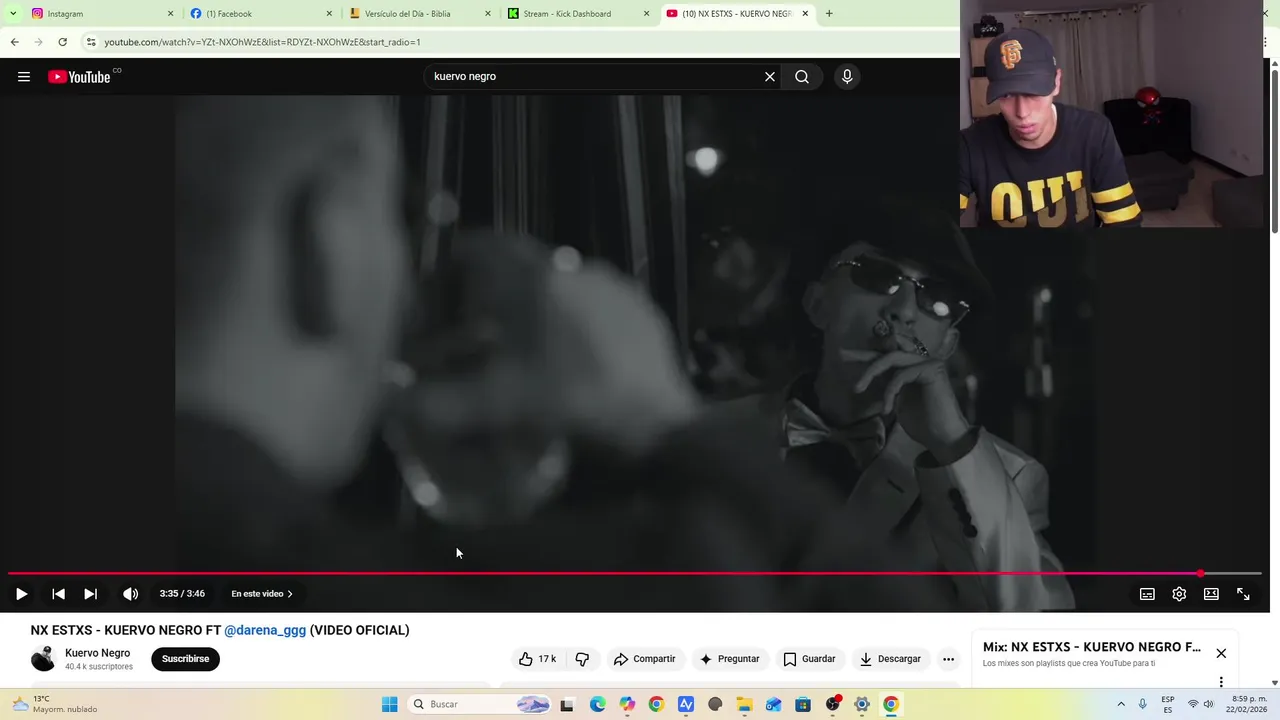Go back in the browser

(x=14, y=42)
